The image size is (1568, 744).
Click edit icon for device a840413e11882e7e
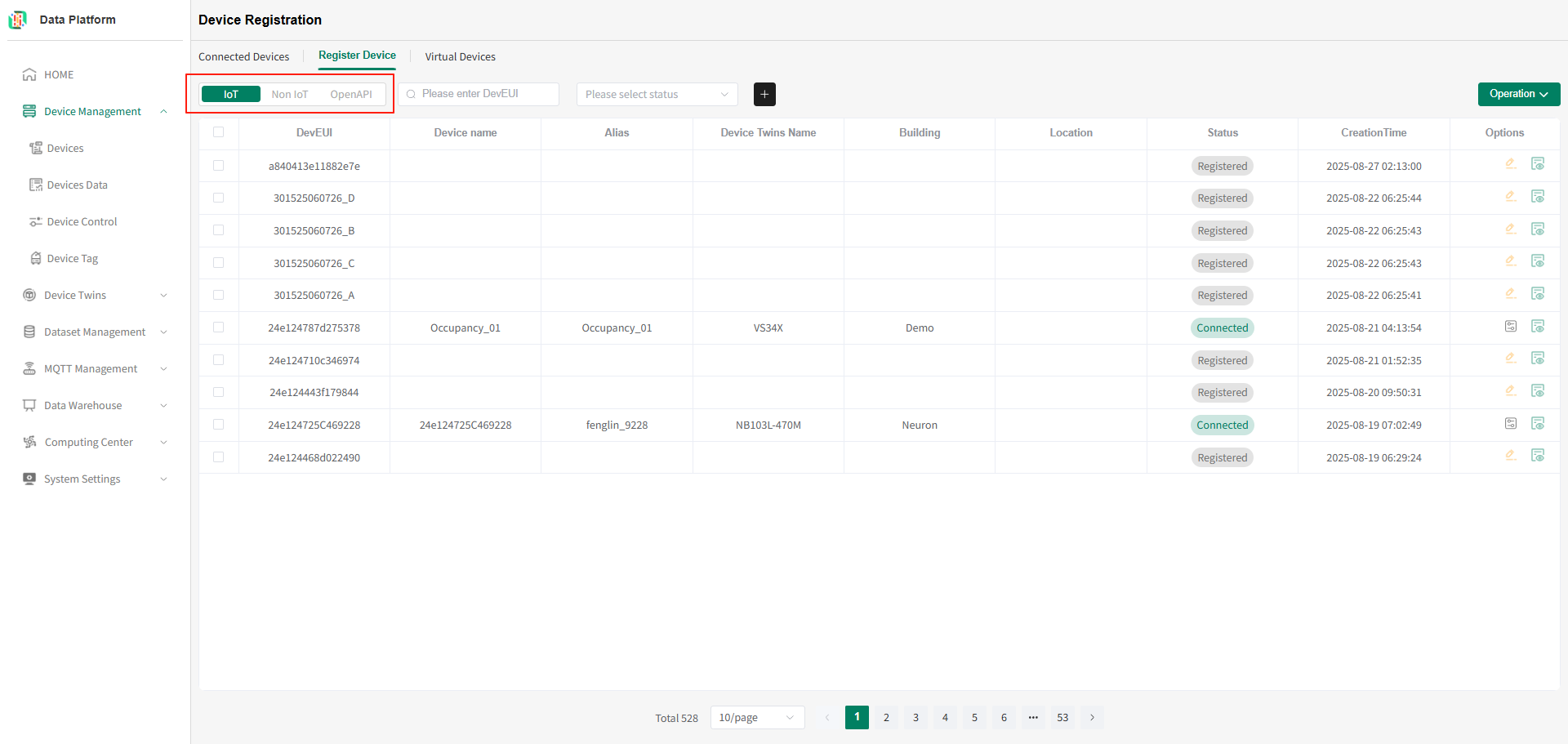(1511, 164)
